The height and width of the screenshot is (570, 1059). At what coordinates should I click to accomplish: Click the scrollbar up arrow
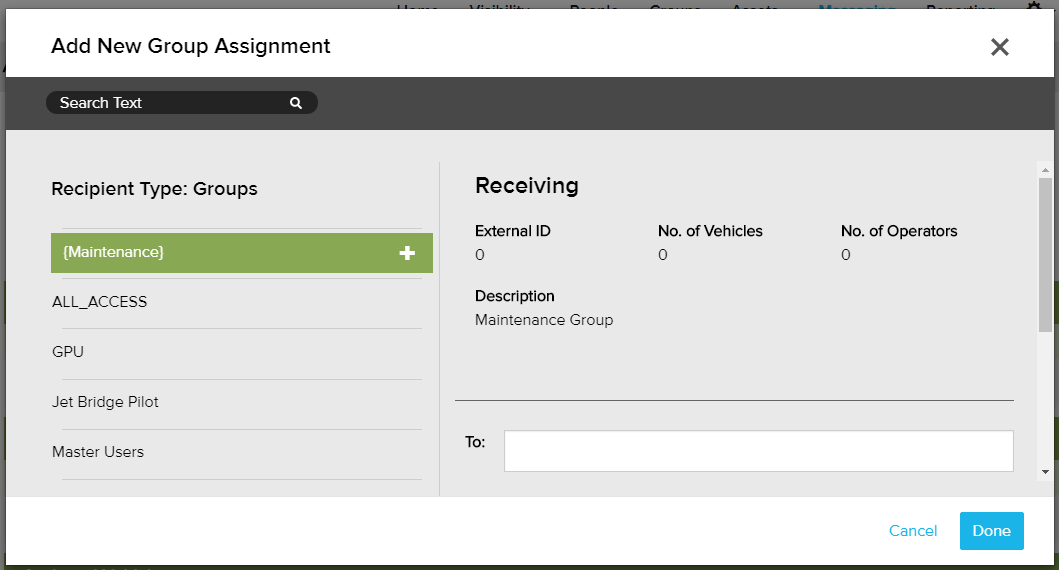(1045, 169)
